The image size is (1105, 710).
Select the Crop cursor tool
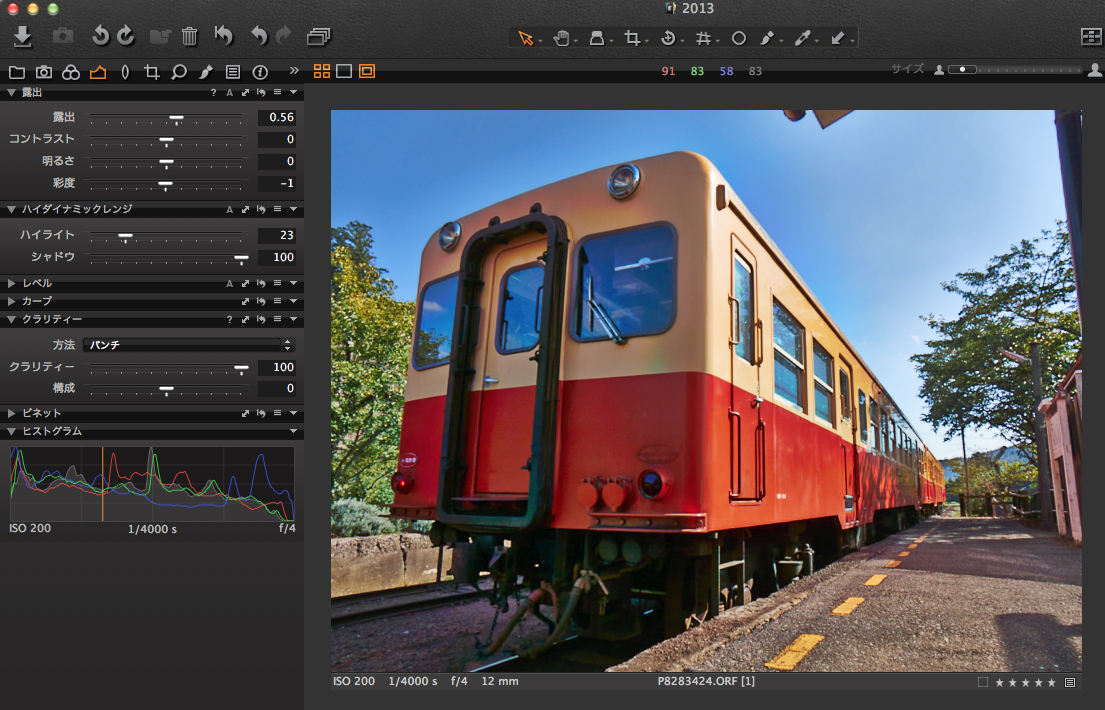[632, 38]
